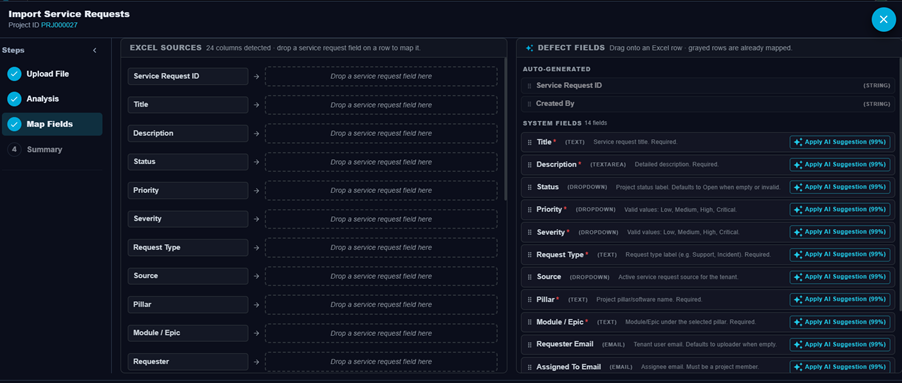Apply AI Suggestion for Description field
902x383 pixels.
click(x=840, y=164)
